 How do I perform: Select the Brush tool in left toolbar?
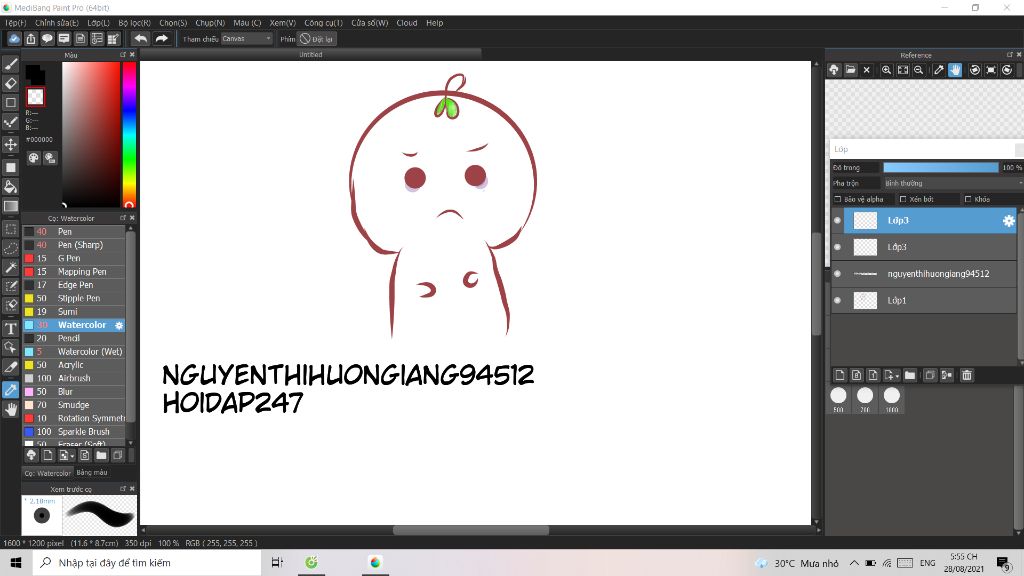(10, 64)
